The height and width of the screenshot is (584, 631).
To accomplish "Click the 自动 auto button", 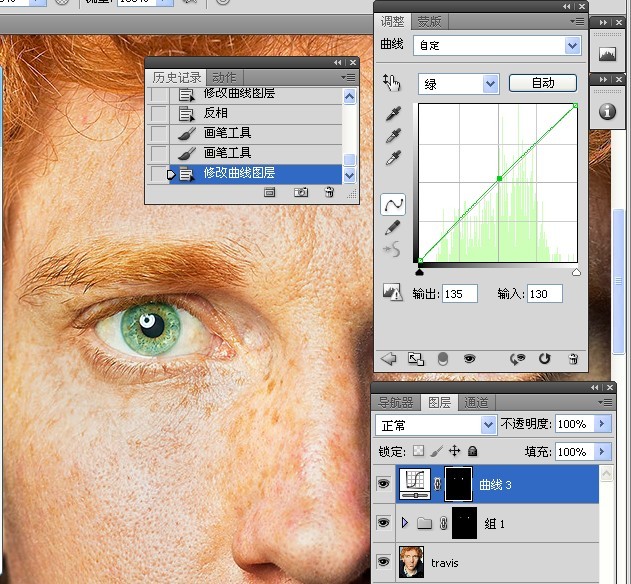I will coord(543,83).
